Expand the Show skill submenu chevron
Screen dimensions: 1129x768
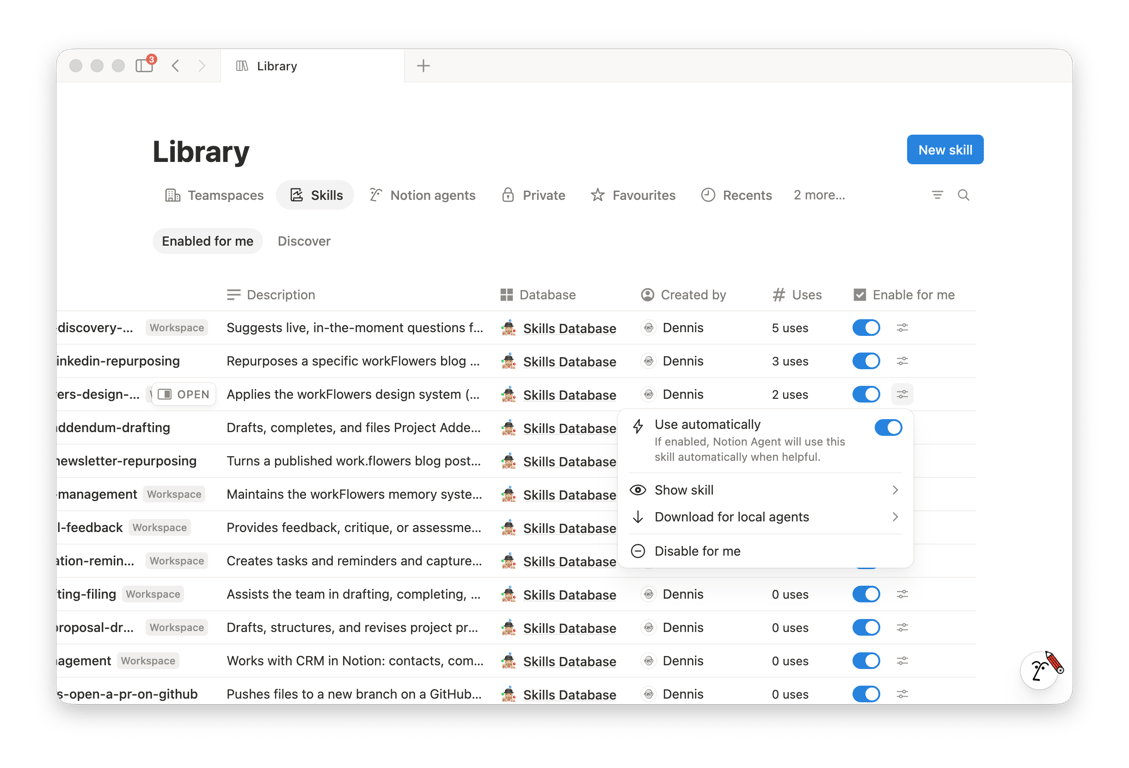coord(895,490)
